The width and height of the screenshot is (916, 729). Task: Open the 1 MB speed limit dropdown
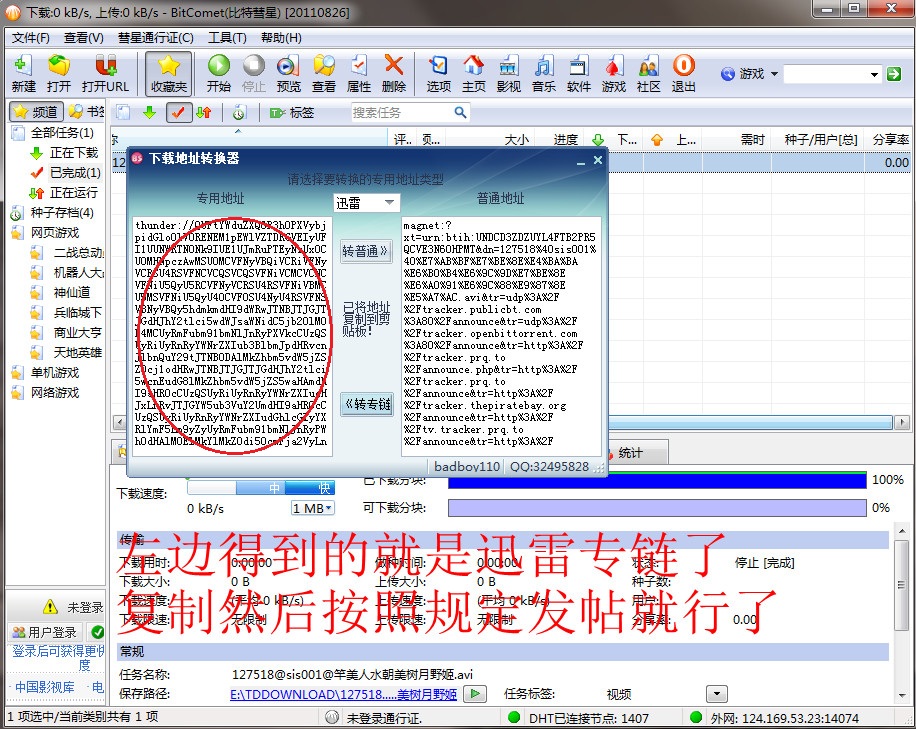click(313, 508)
